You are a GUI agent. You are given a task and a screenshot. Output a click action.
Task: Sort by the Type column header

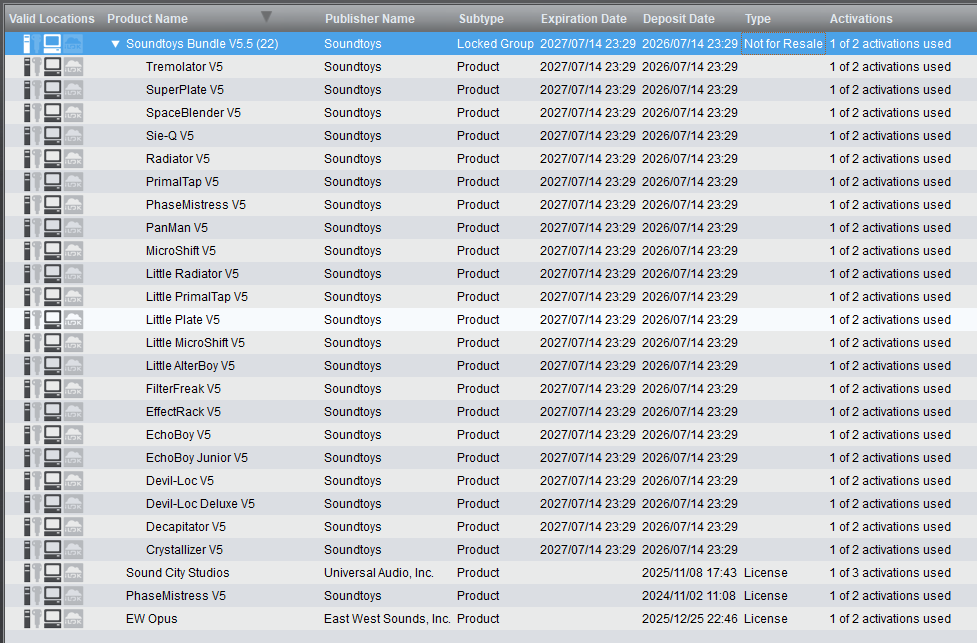point(758,19)
